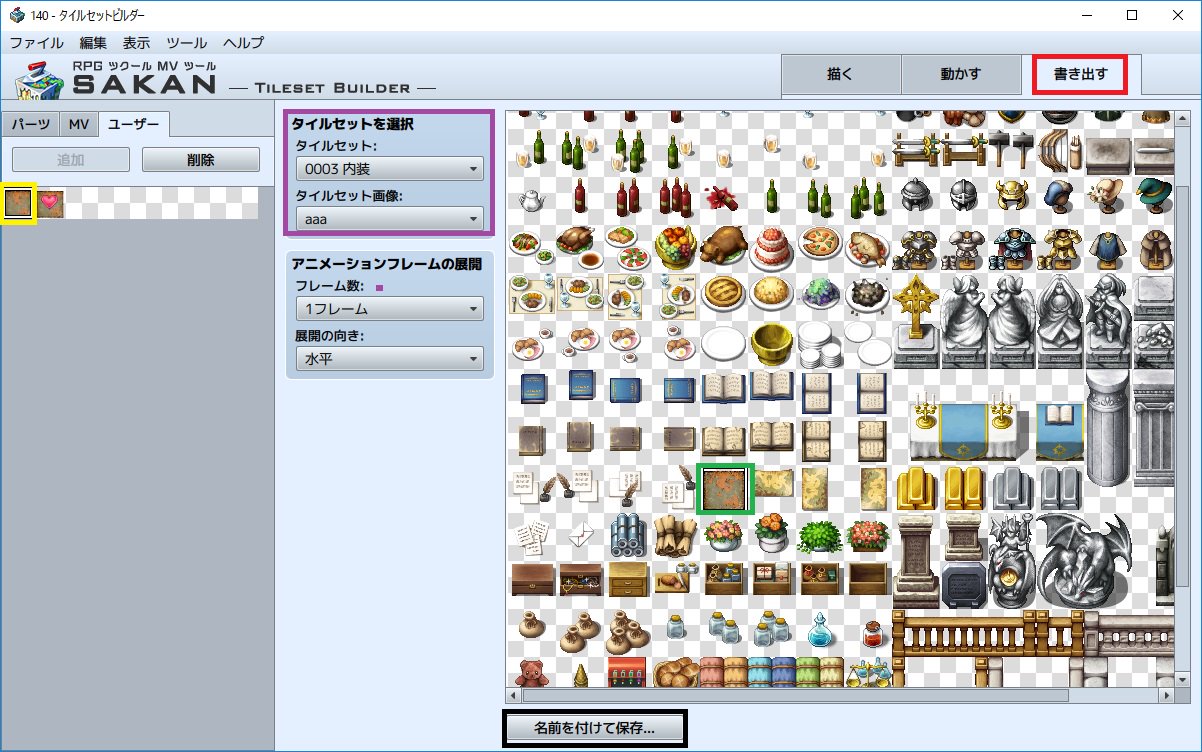1202x752 pixels.
Task: Select the rolled scrolls bundle tile
Action: click(676, 537)
